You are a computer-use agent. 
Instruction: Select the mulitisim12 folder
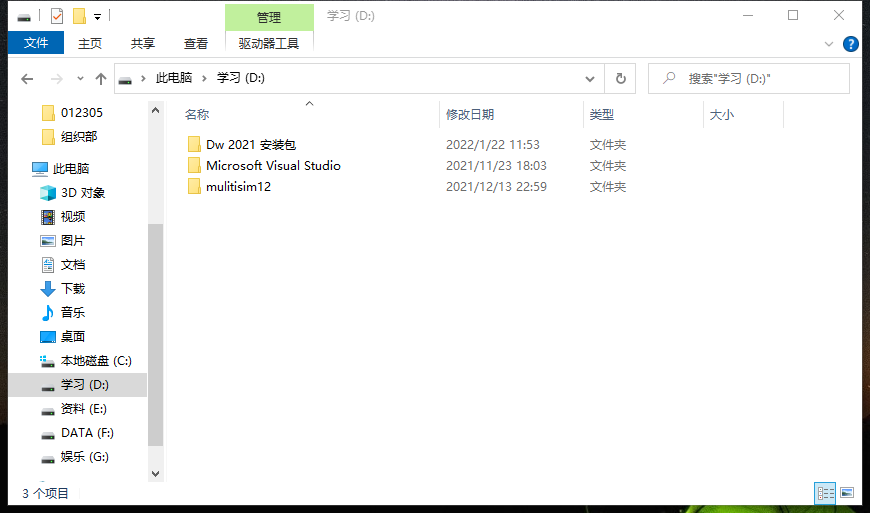[239, 187]
